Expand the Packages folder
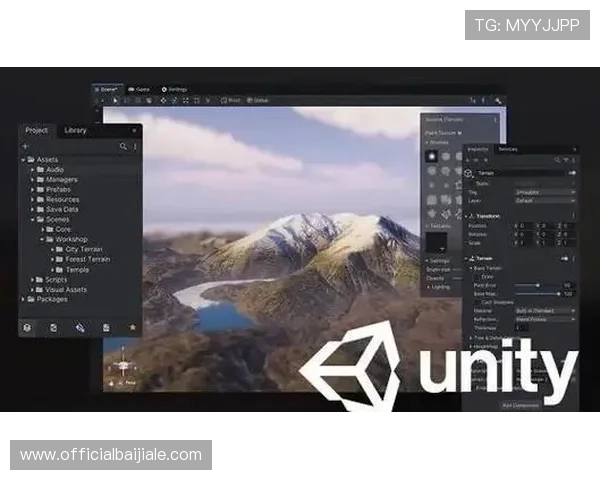 [x=24, y=299]
